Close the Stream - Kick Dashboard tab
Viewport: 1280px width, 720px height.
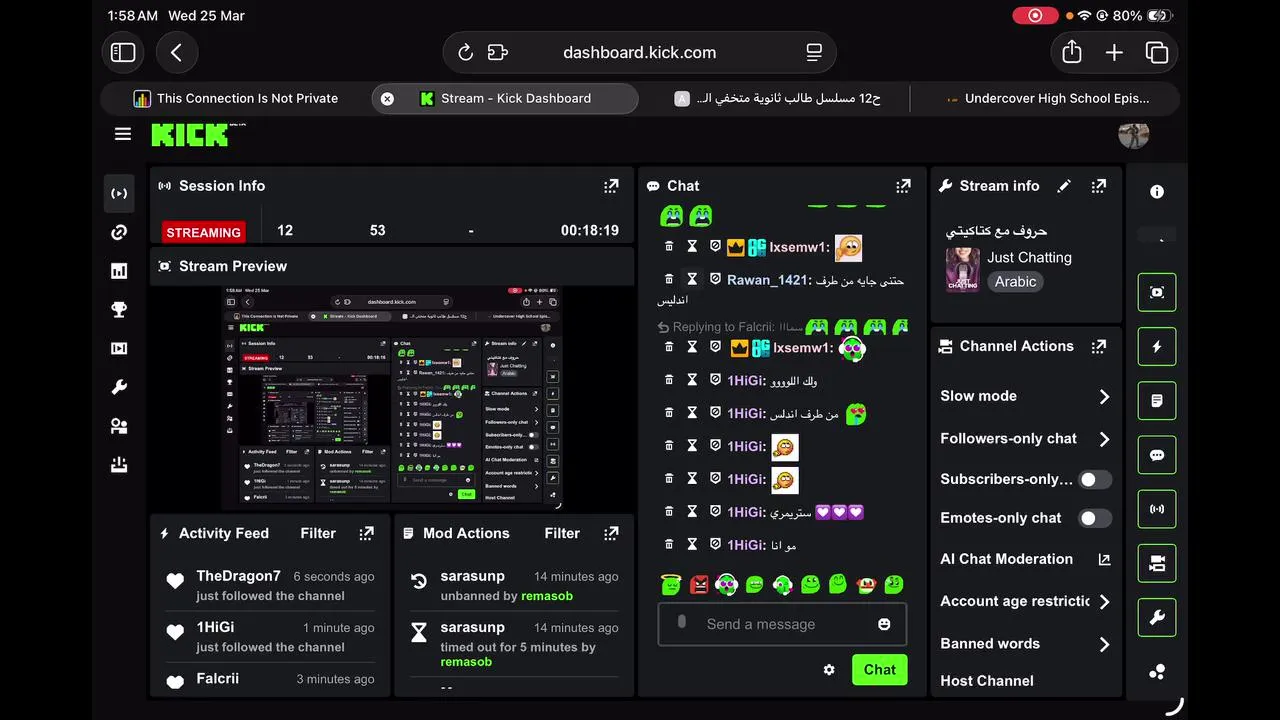(x=387, y=98)
